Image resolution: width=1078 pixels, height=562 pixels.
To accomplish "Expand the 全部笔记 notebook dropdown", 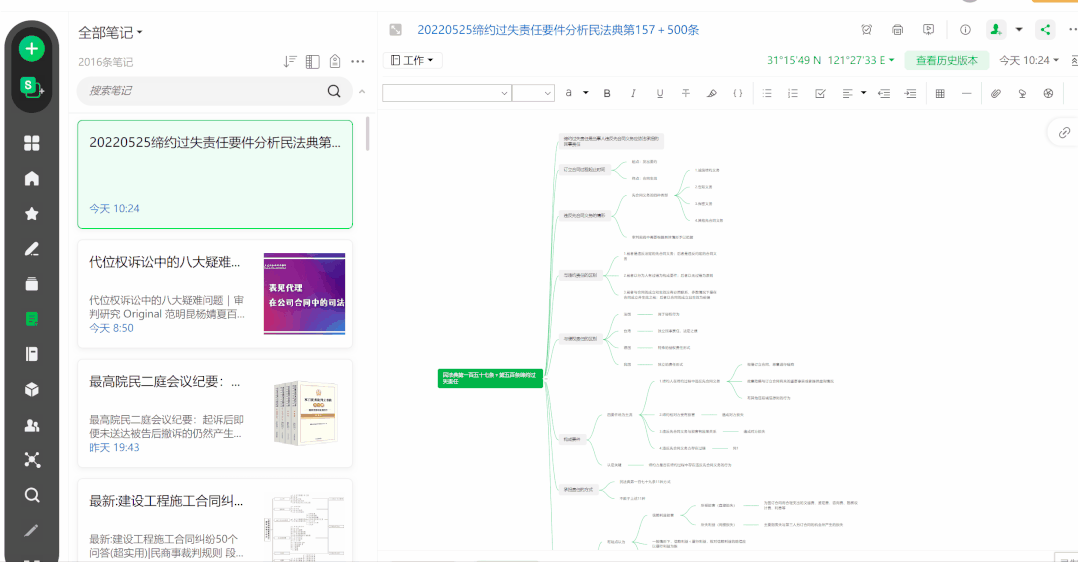I will click(x=110, y=33).
